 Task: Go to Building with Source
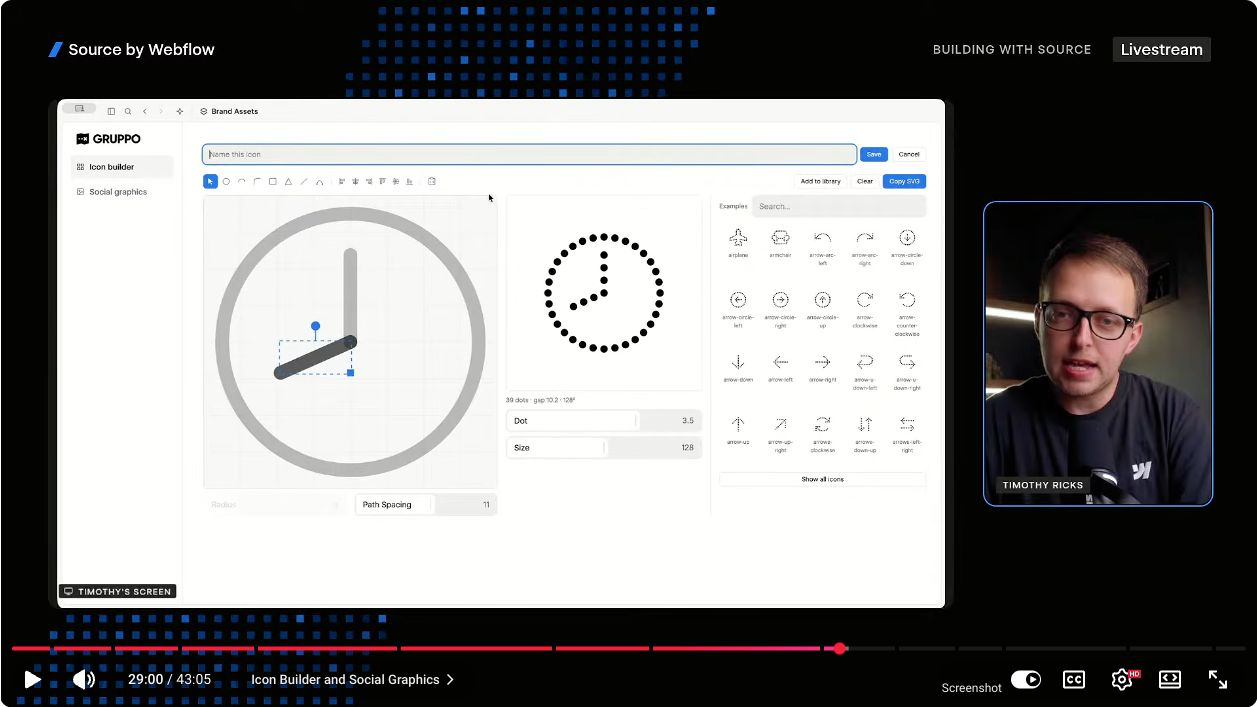(1012, 49)
